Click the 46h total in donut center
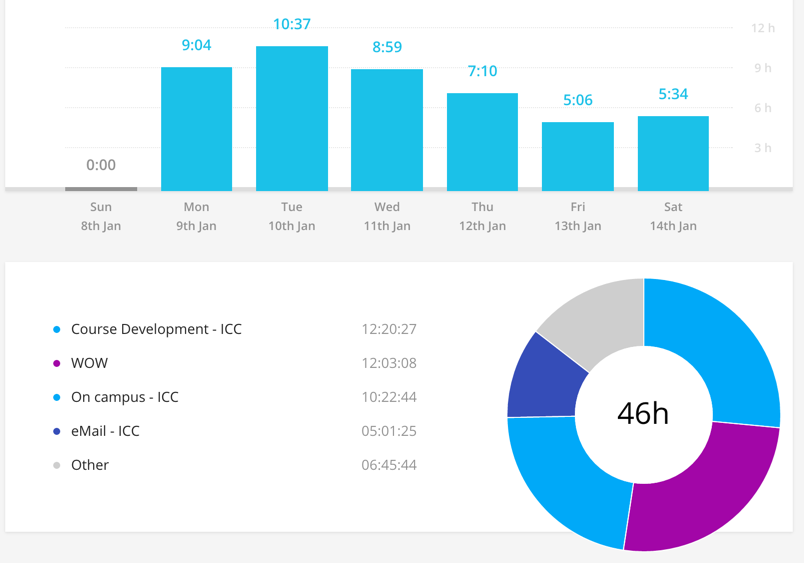 tap(643, 414)
